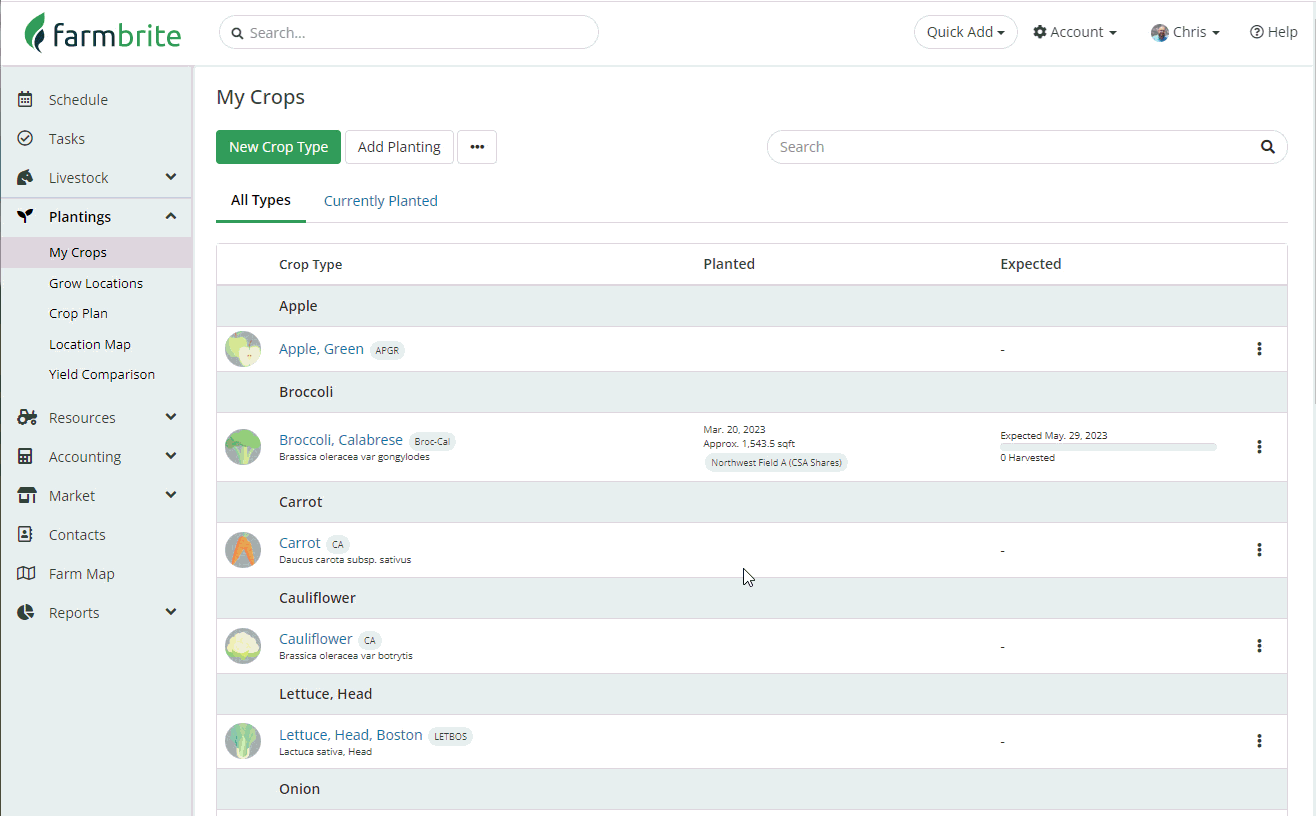Click the Broc-Cal code badge
The image size is (1316, 816).
(433, 441)
